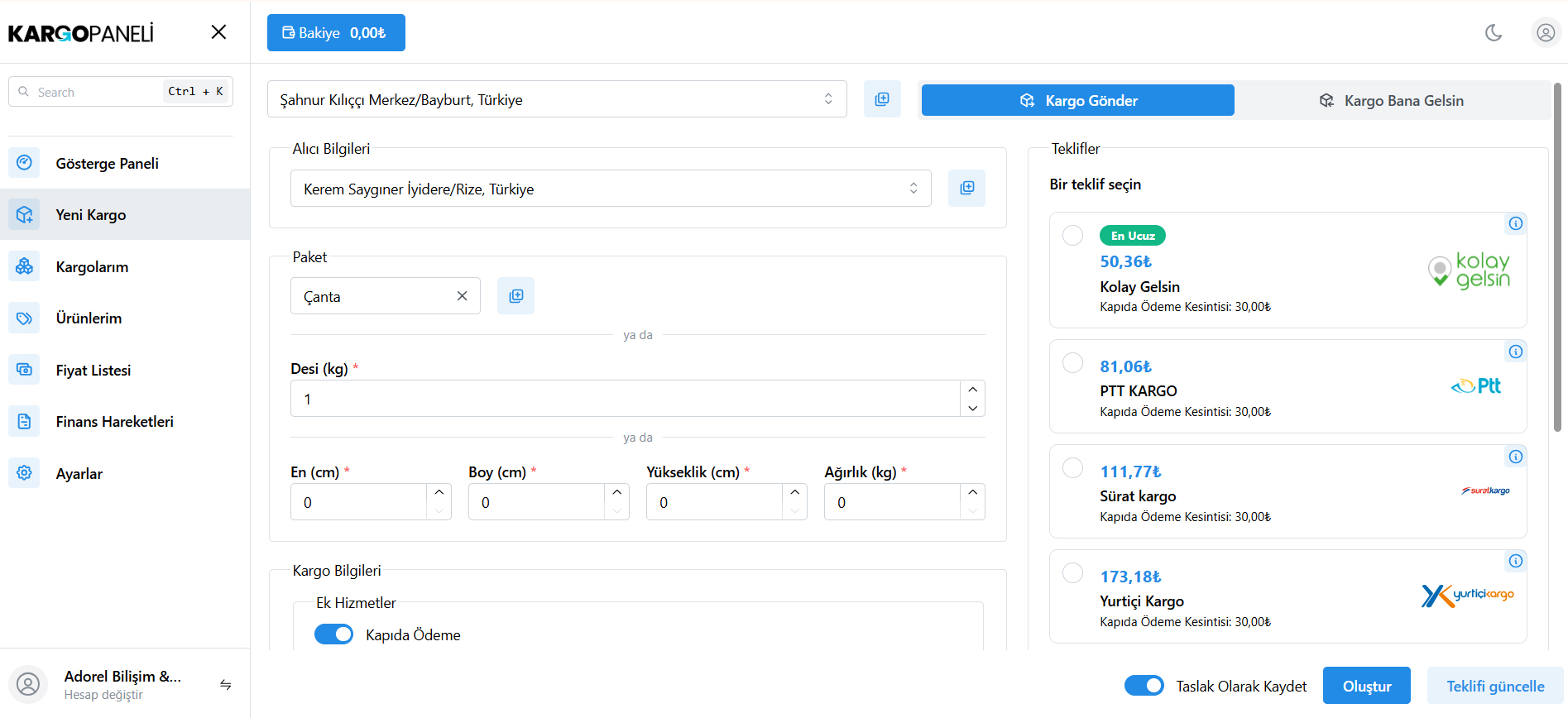Show info for Sürat kargo offer
Viewport: 1568px width, 718px height.
[x=1515, y=457]
